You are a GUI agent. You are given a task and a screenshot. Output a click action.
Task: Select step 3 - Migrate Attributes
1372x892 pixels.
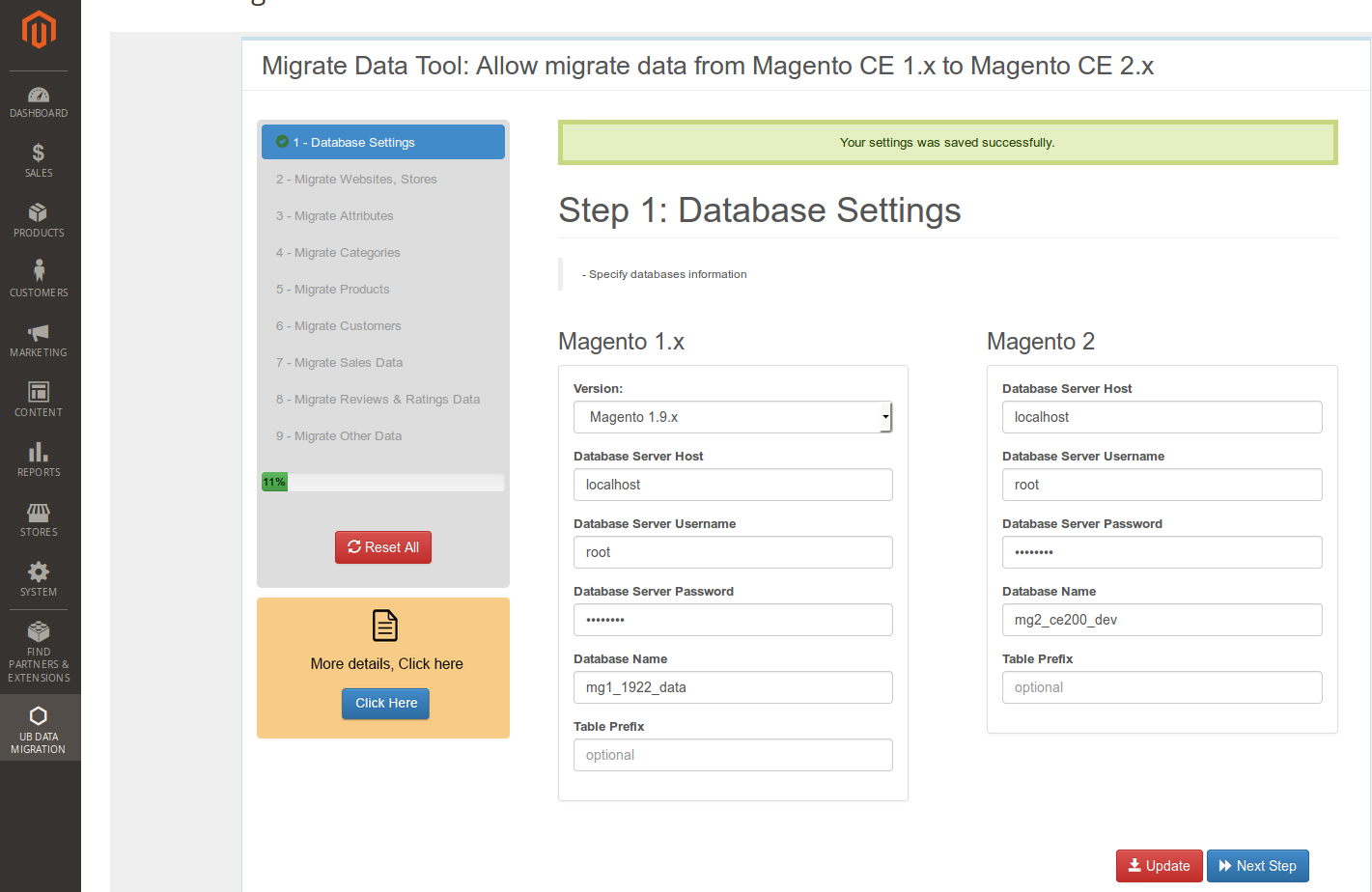click(x=383, y=215)
